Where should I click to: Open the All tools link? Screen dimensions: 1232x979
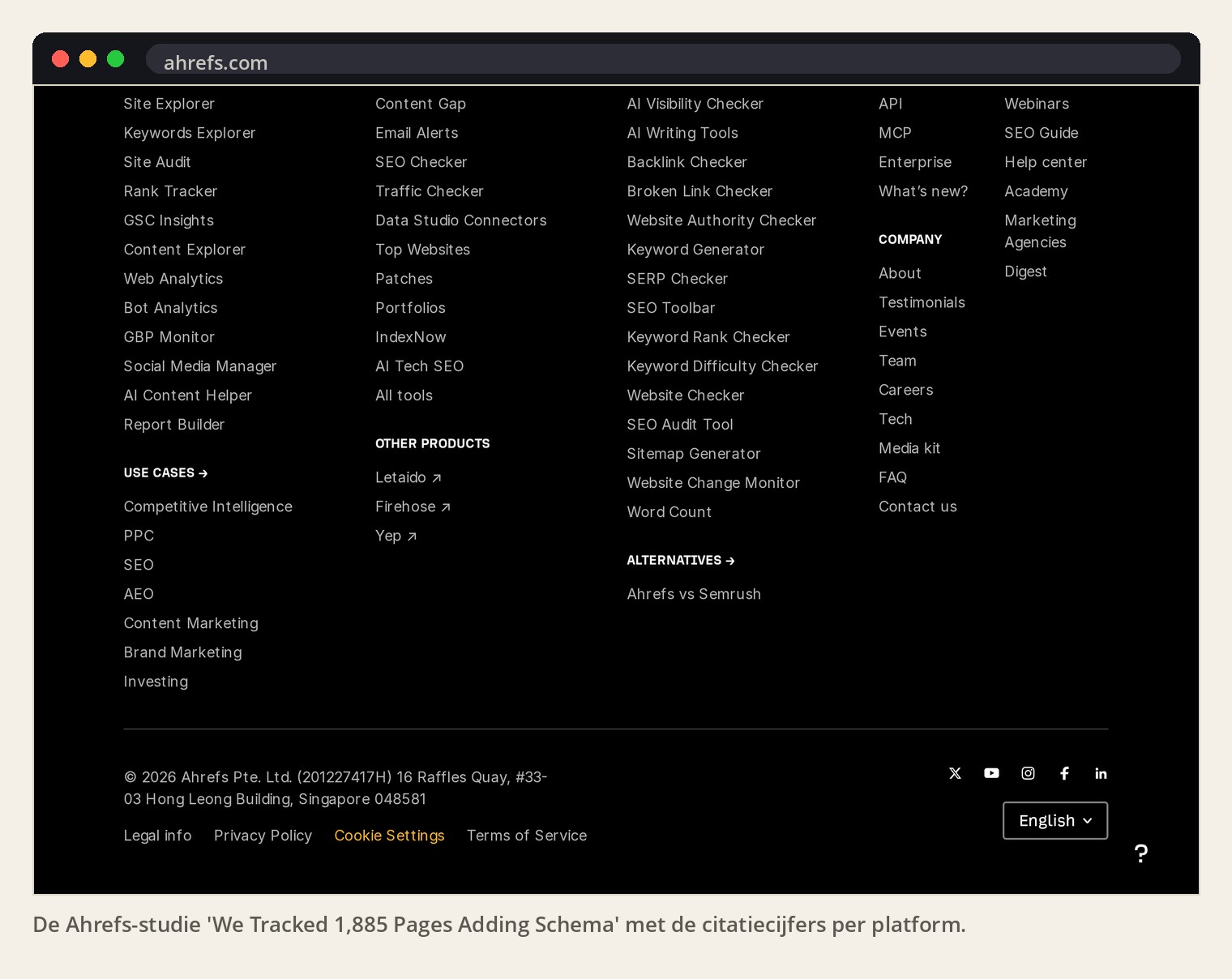point(404,395)
